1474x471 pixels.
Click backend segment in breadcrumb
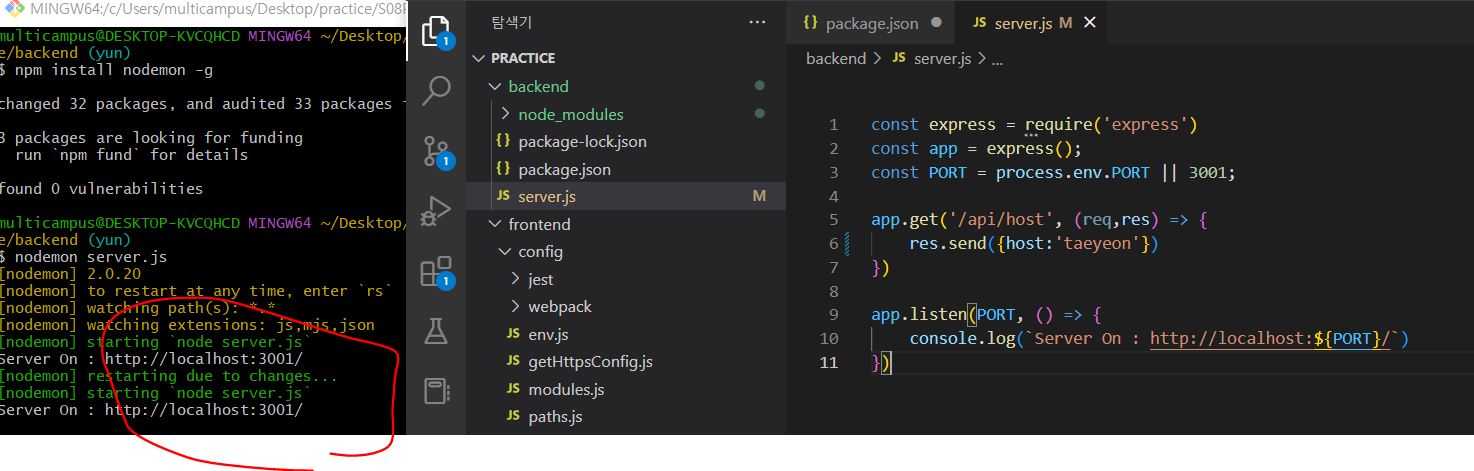pyautogui.click(x=836, y=59)
